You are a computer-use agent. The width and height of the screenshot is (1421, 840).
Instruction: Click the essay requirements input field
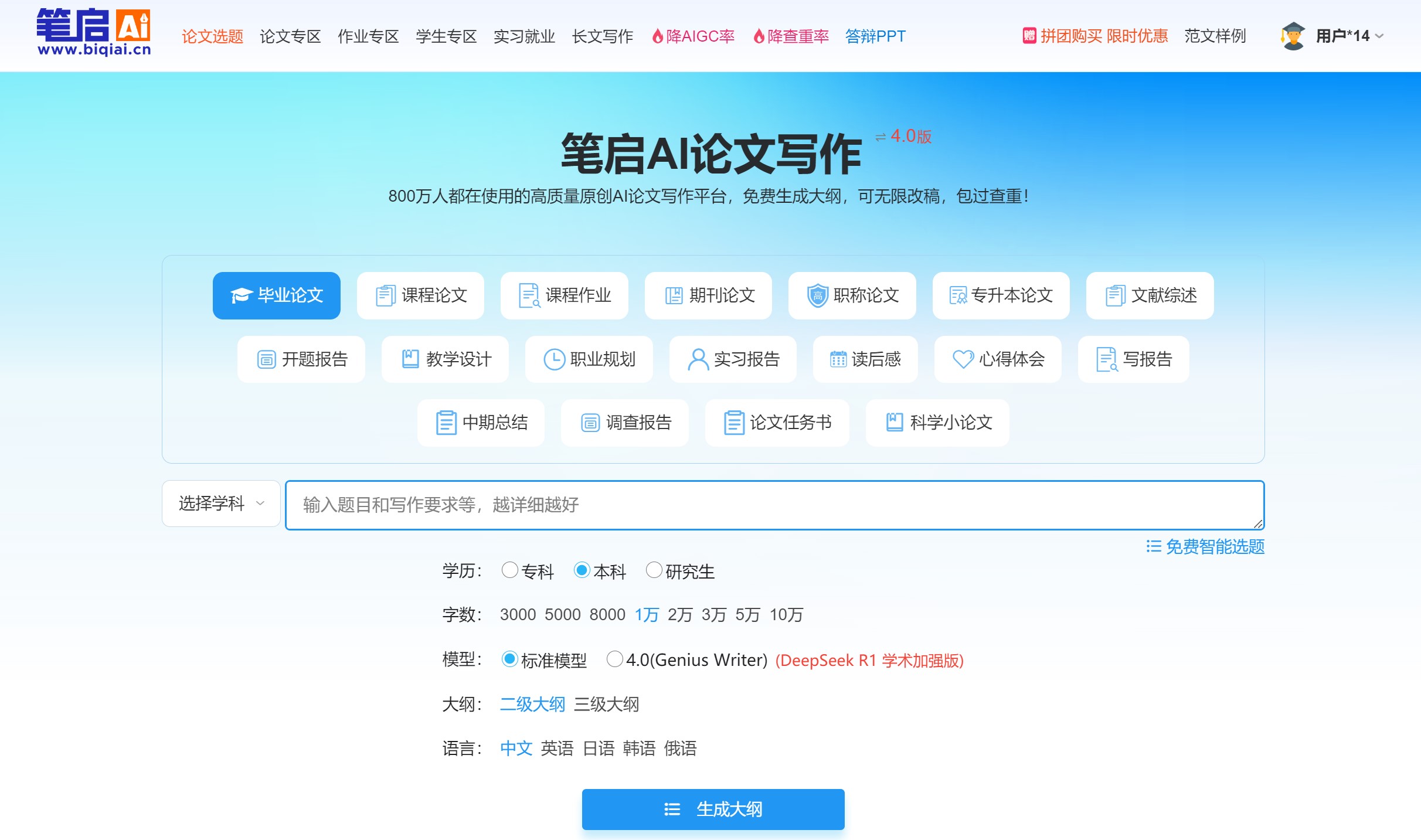pos(774,504)
